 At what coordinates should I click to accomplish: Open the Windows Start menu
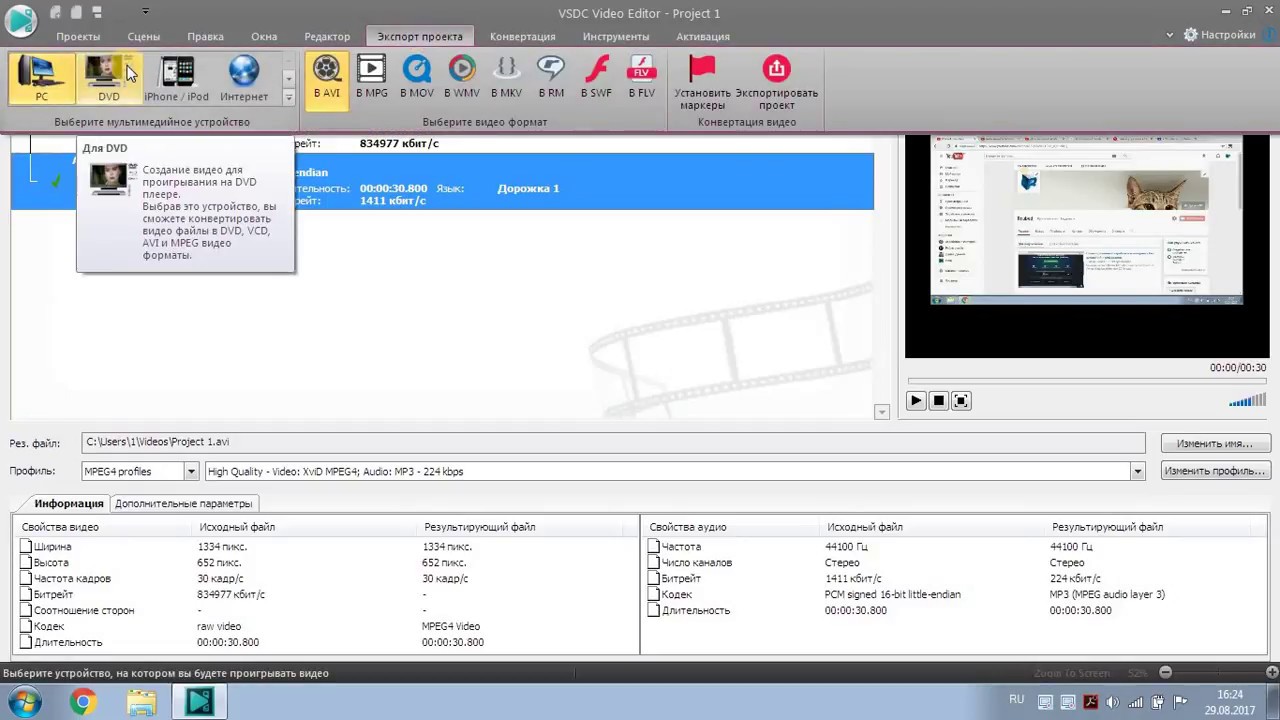[x=25, y=702]
